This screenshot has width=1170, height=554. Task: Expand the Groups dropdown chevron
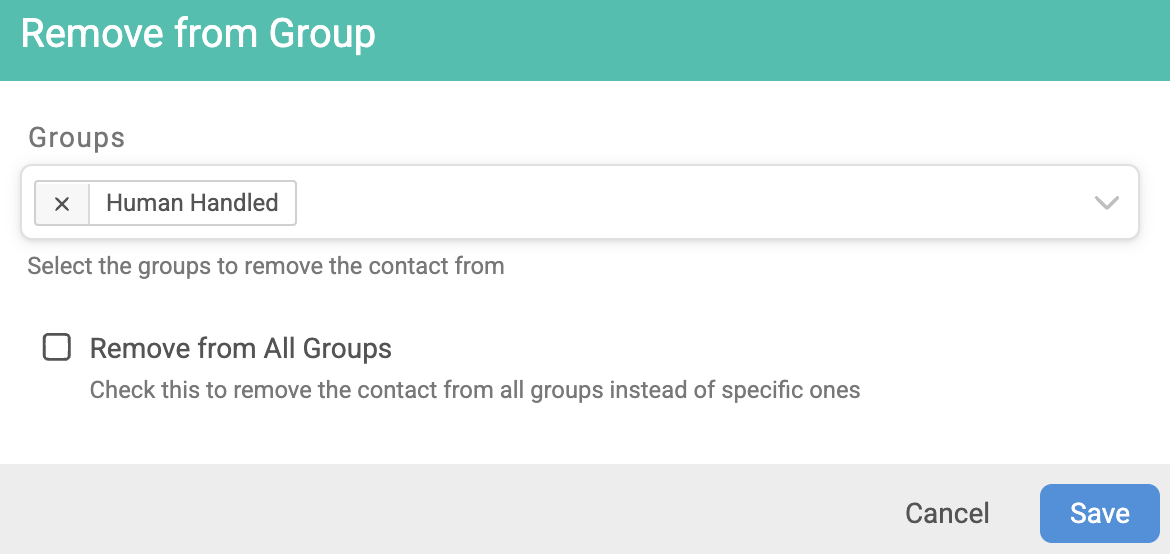1106,203
